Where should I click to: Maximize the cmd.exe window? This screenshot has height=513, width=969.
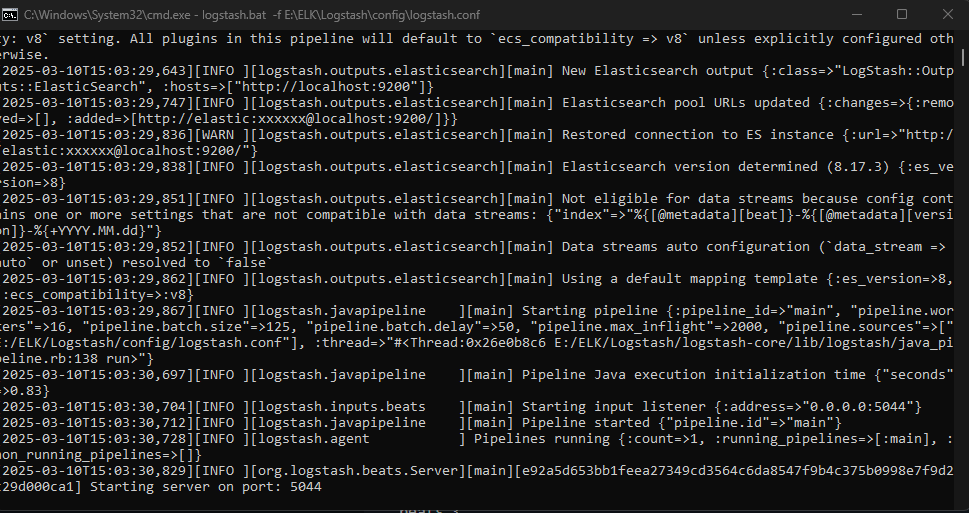coord(902,14)
